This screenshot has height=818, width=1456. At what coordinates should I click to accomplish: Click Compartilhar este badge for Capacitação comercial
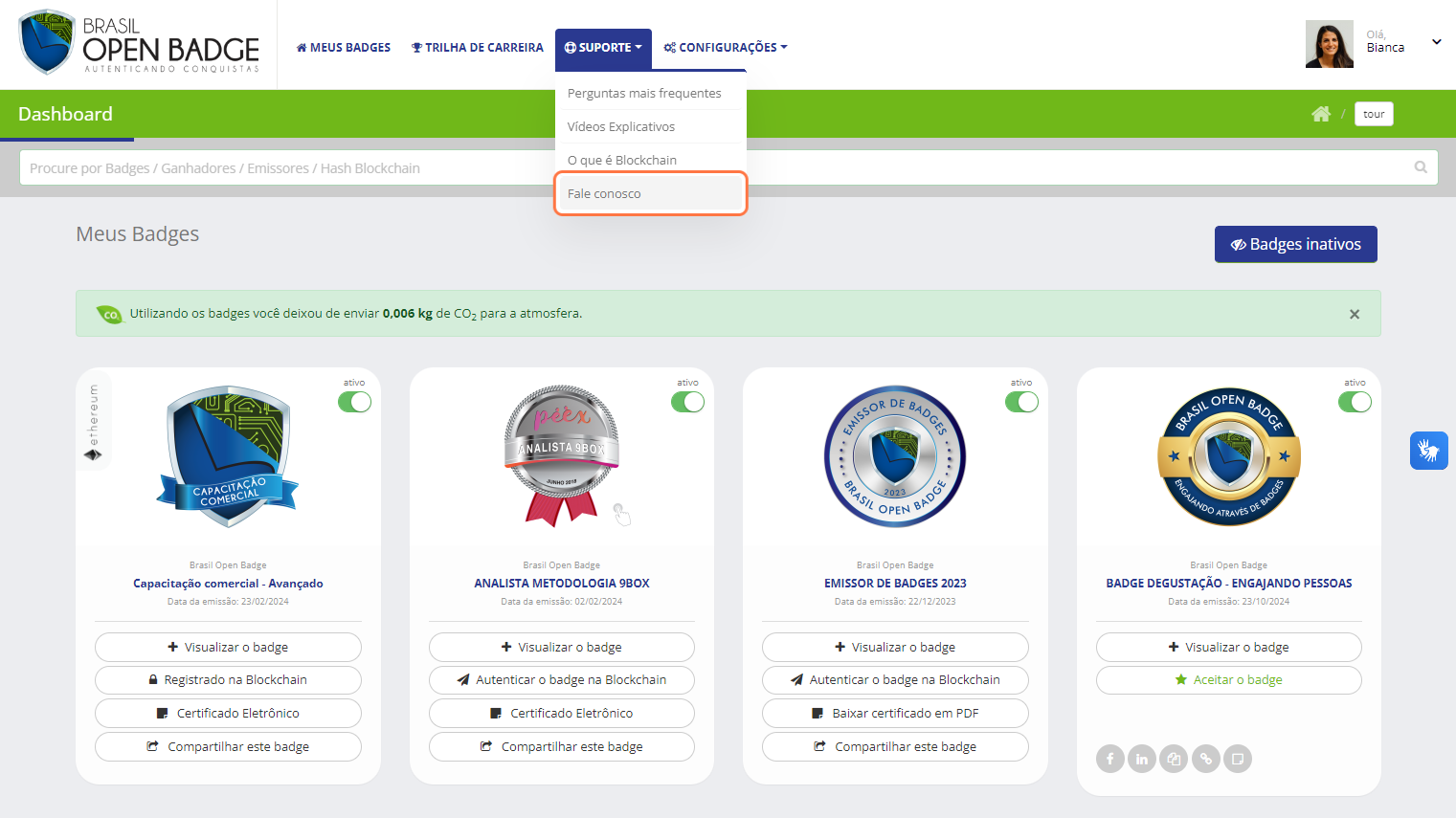(228, 747)
